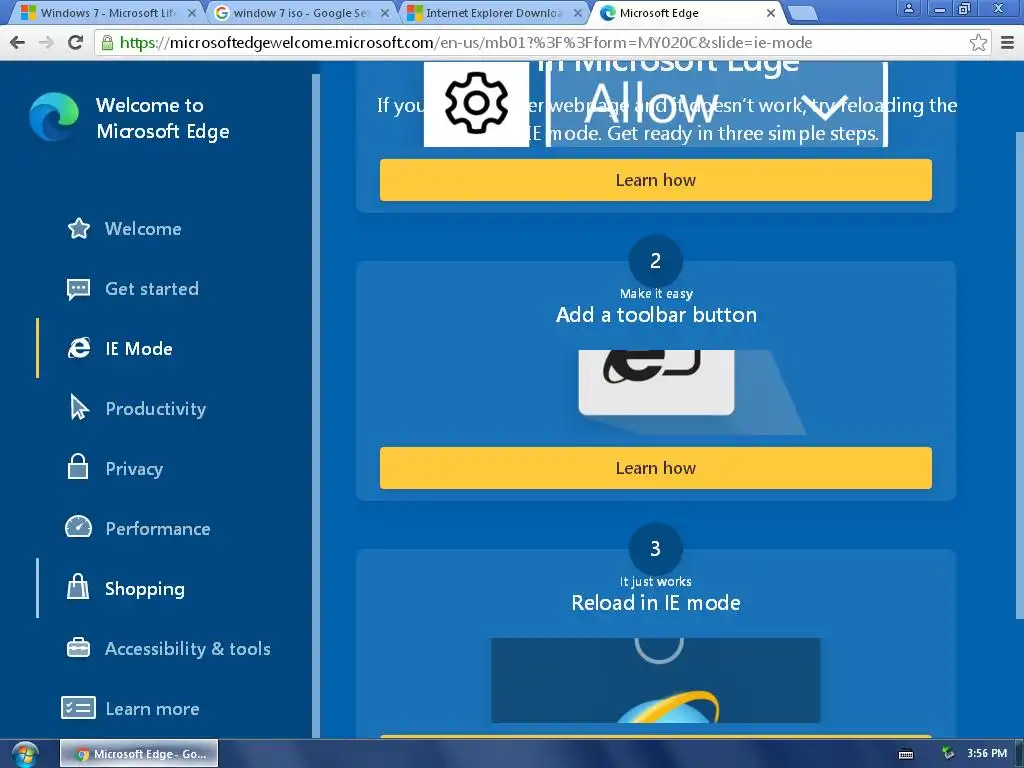The width and height of the screenshot is (1024, 768).
Task: Click the settings gear icon overlay
Action: click(476, 104)
